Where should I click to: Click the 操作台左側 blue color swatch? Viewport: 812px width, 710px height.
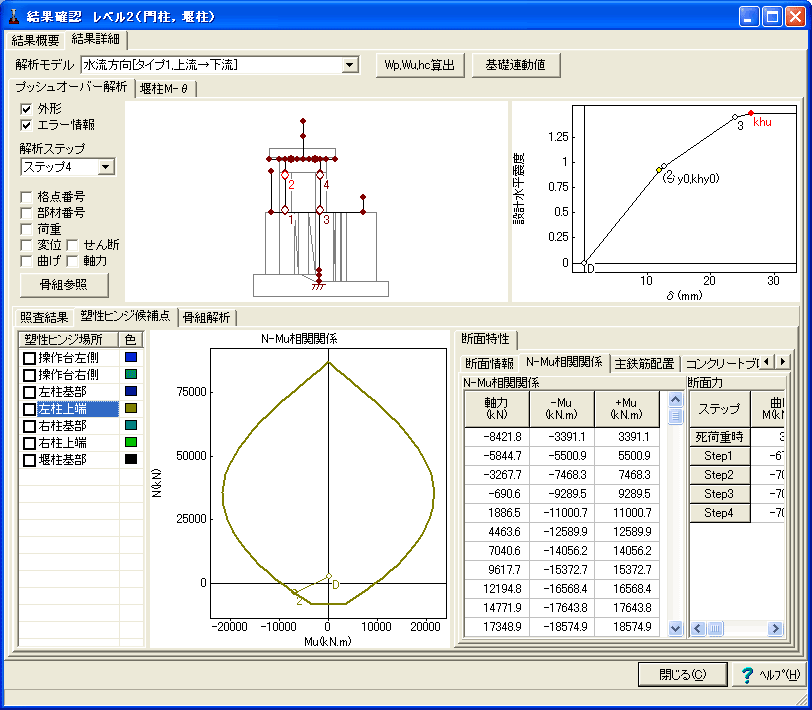coord(131,357)
